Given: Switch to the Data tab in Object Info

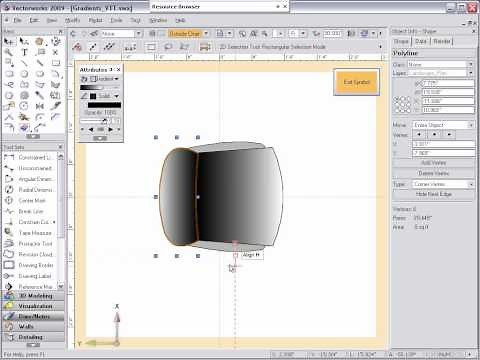Looking at the screenshot, I should click(421, 41).
